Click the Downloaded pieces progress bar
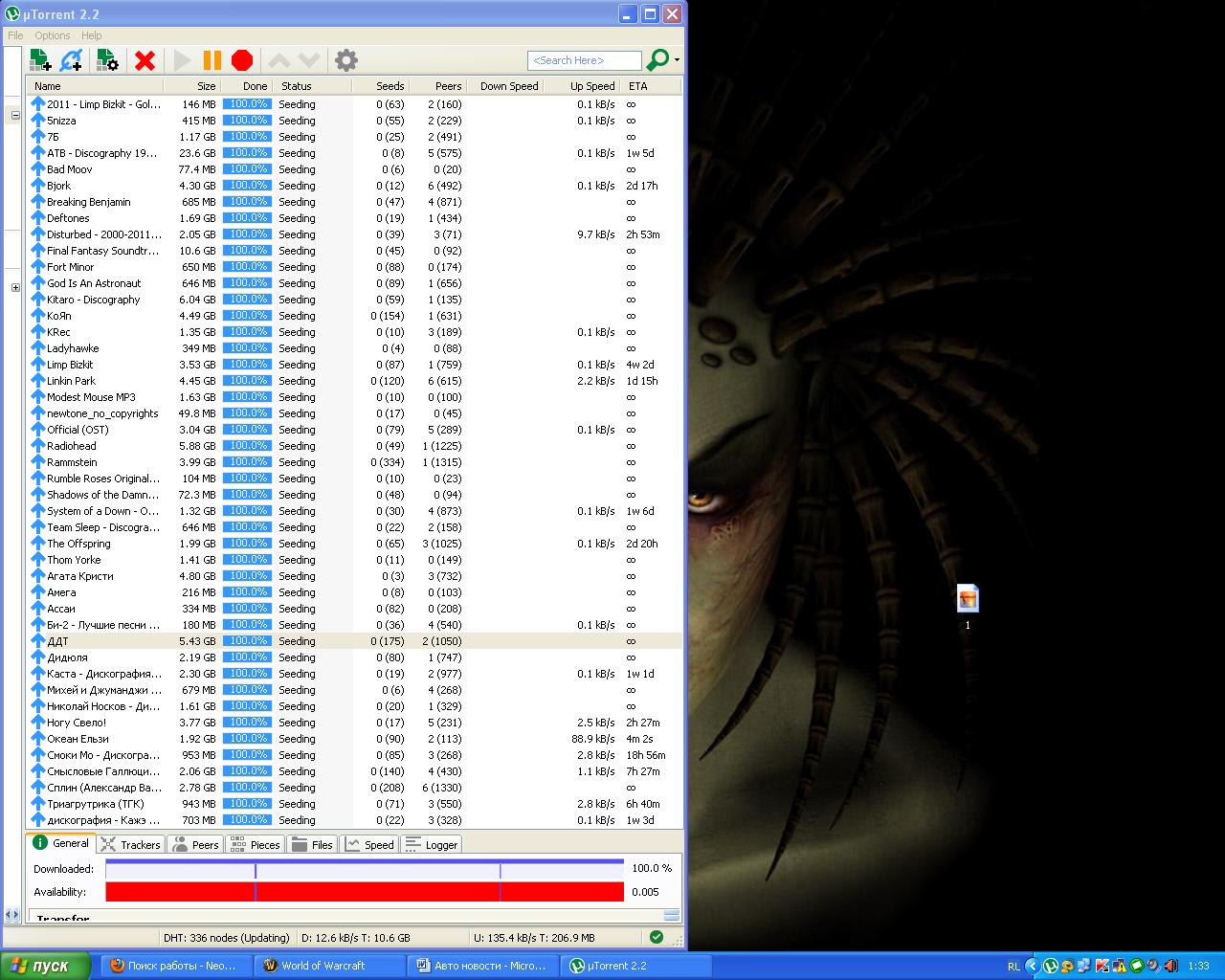Viewport: 1225px width, 980px height. (365, 869)
